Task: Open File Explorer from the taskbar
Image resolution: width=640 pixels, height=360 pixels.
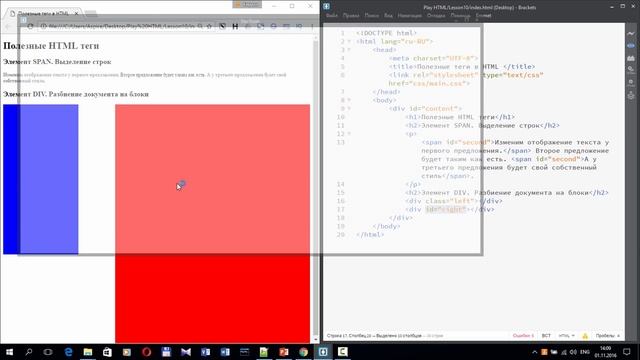Action: pos(88,352)
